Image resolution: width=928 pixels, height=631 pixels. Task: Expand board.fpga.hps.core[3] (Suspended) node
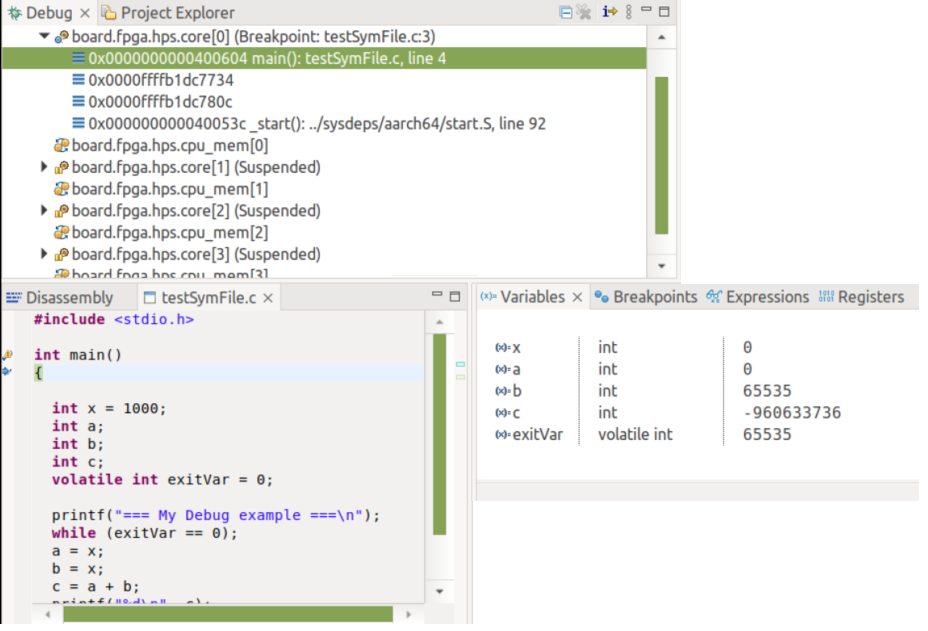pos(44,254)
